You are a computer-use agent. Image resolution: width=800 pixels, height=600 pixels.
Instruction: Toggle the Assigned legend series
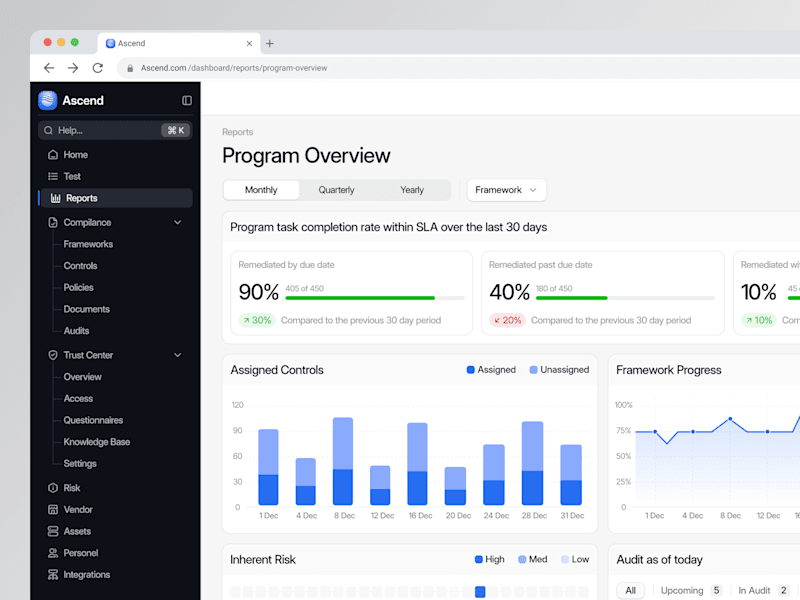tap(491, 369)
